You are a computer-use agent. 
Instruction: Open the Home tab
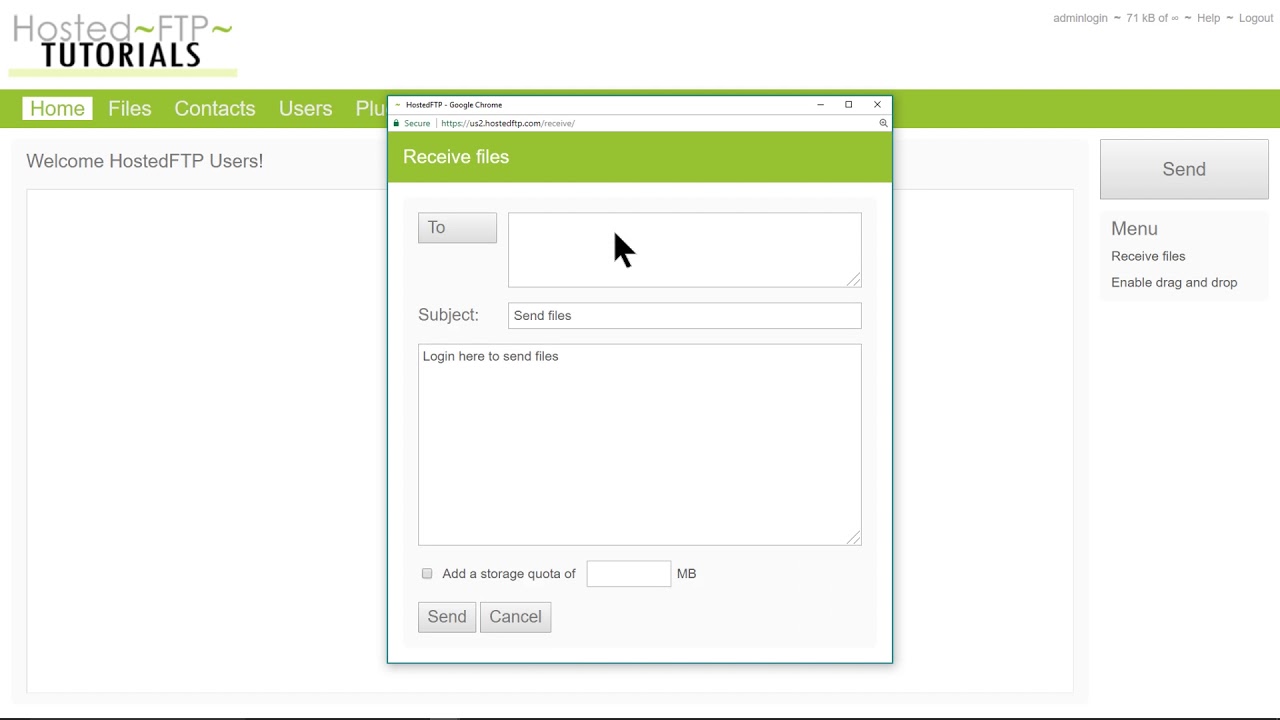click(x=57, y=109)
